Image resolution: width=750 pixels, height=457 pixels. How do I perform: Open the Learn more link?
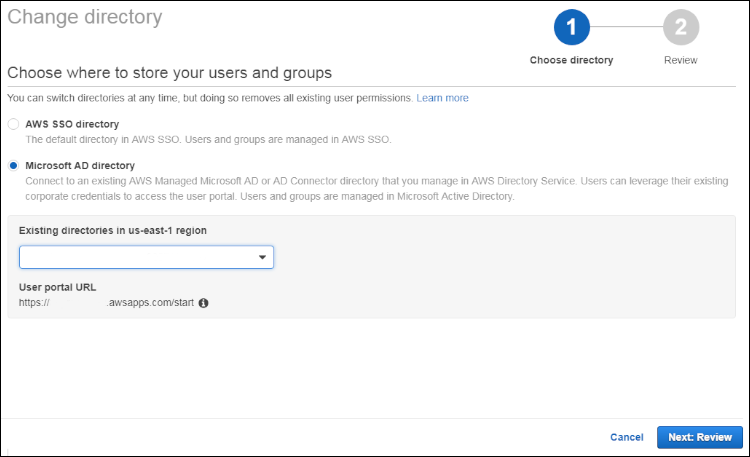442,98
